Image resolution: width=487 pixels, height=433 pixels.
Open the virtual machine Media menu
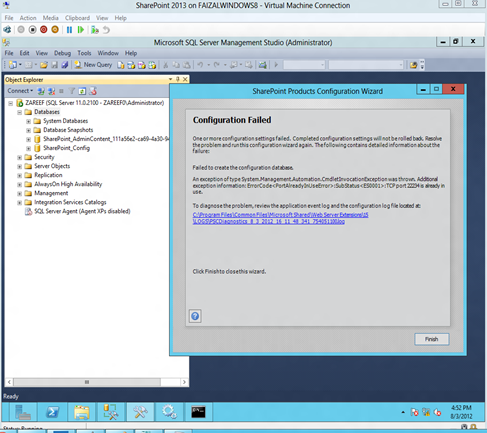pyautogui.click(x=50, y=18)
